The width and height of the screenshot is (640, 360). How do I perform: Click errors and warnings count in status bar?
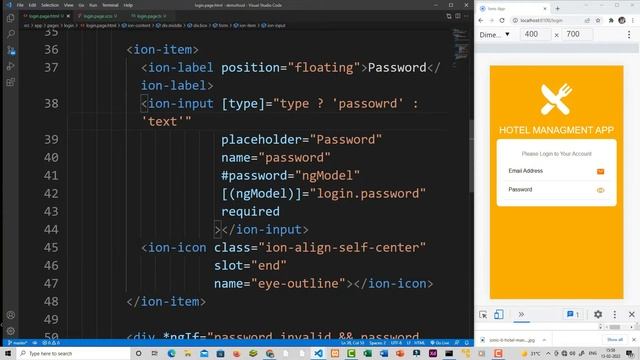click(51, 343)
